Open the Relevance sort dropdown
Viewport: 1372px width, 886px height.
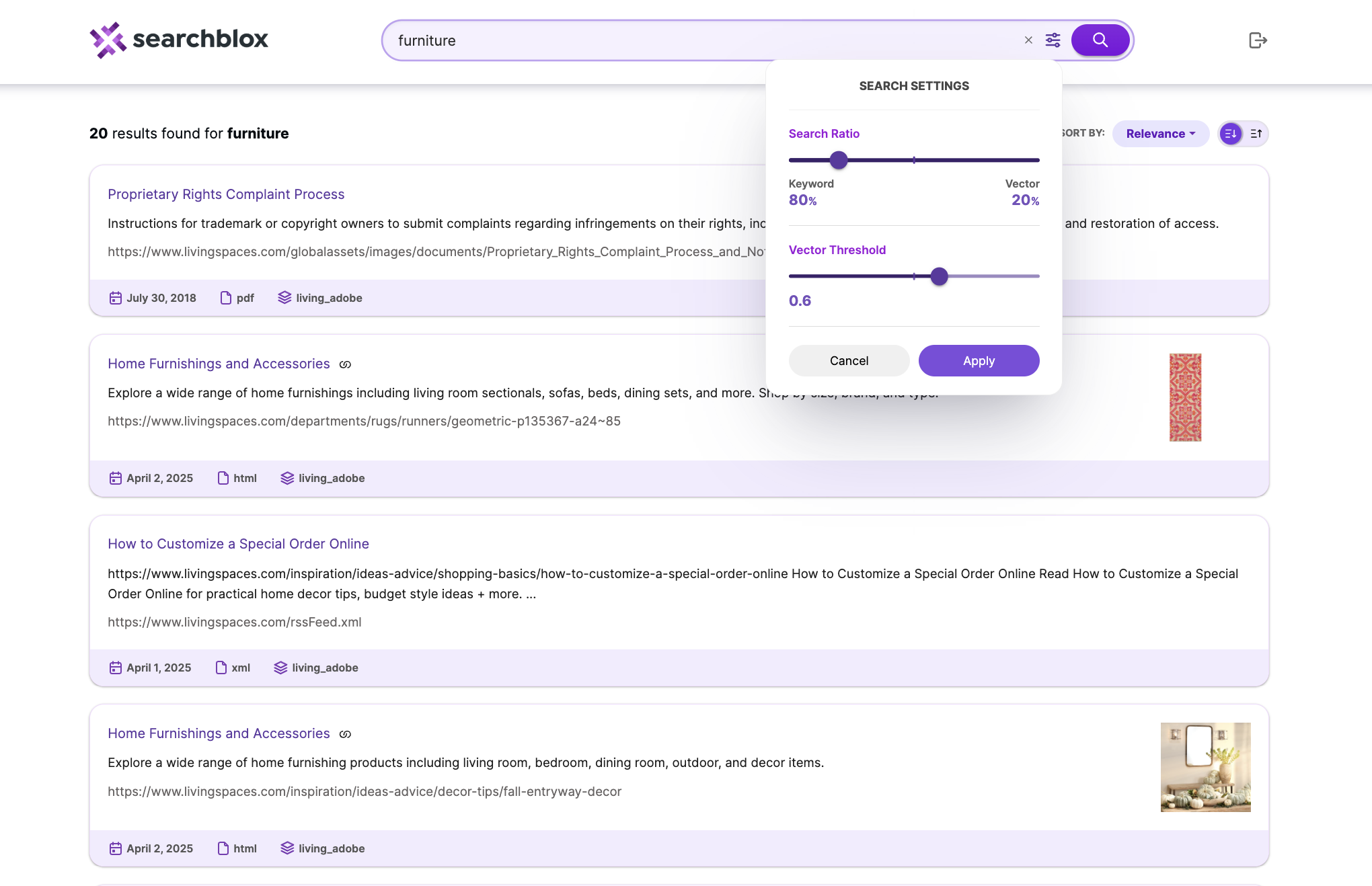(1160, 134)
